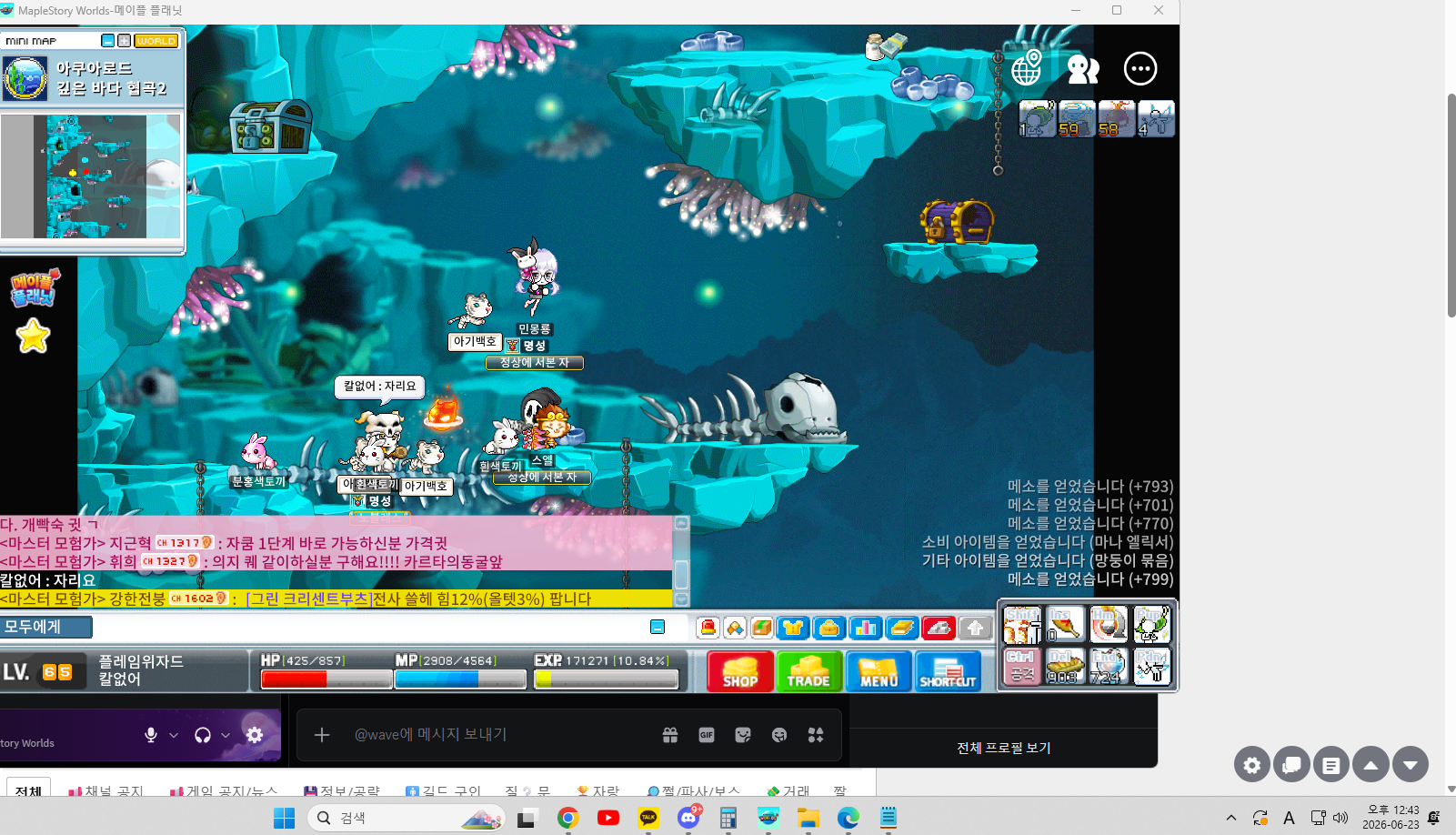Minimize the mini map panel

click(108, 41)
